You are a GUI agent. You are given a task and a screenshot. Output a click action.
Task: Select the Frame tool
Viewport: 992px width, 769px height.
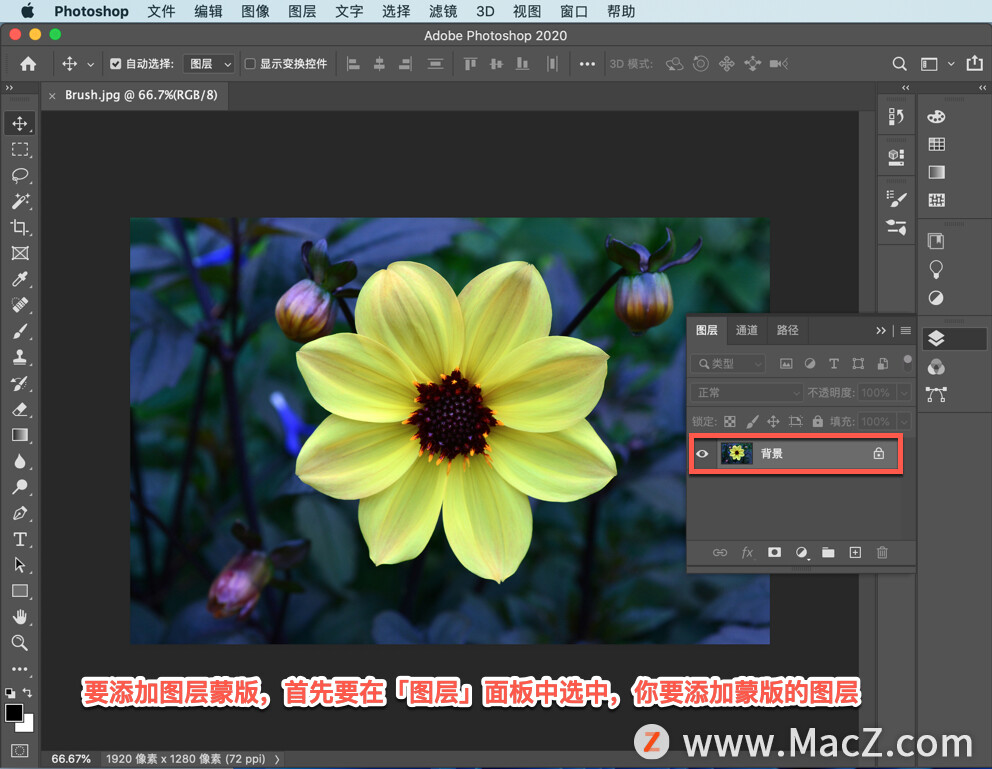20,253
